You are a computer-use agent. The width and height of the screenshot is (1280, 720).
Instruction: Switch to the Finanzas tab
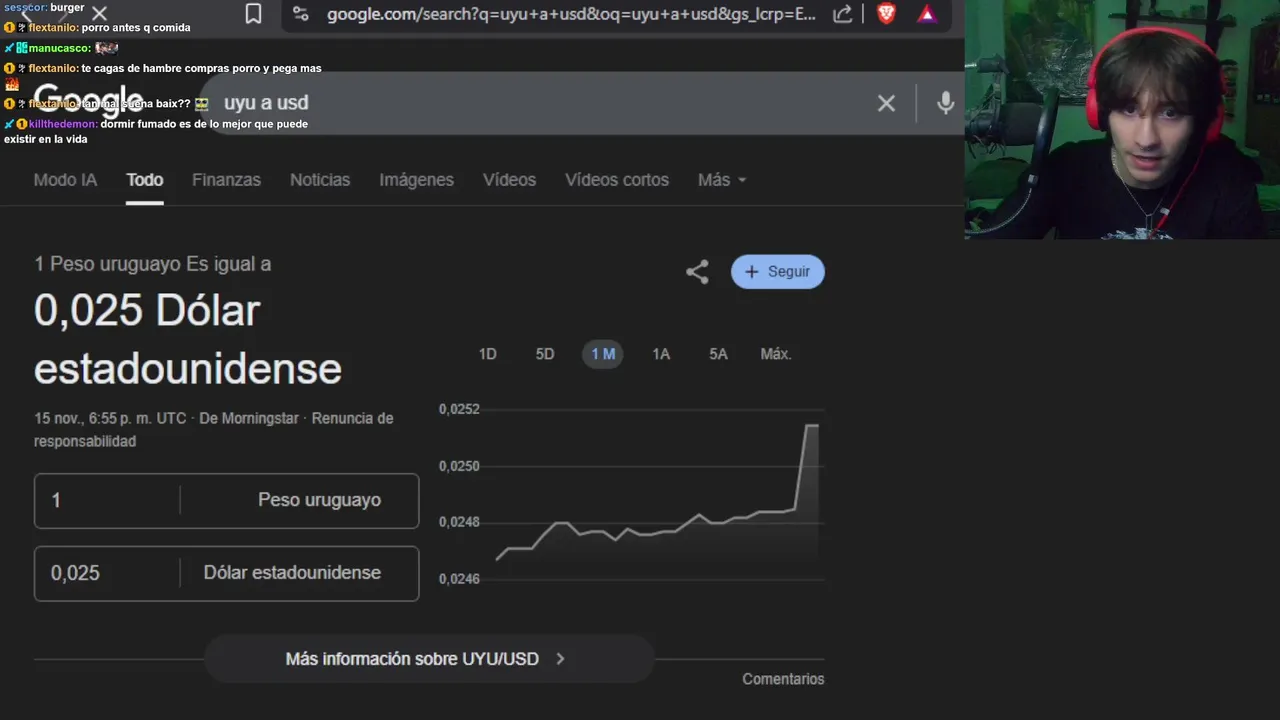(x=226, y=180)
